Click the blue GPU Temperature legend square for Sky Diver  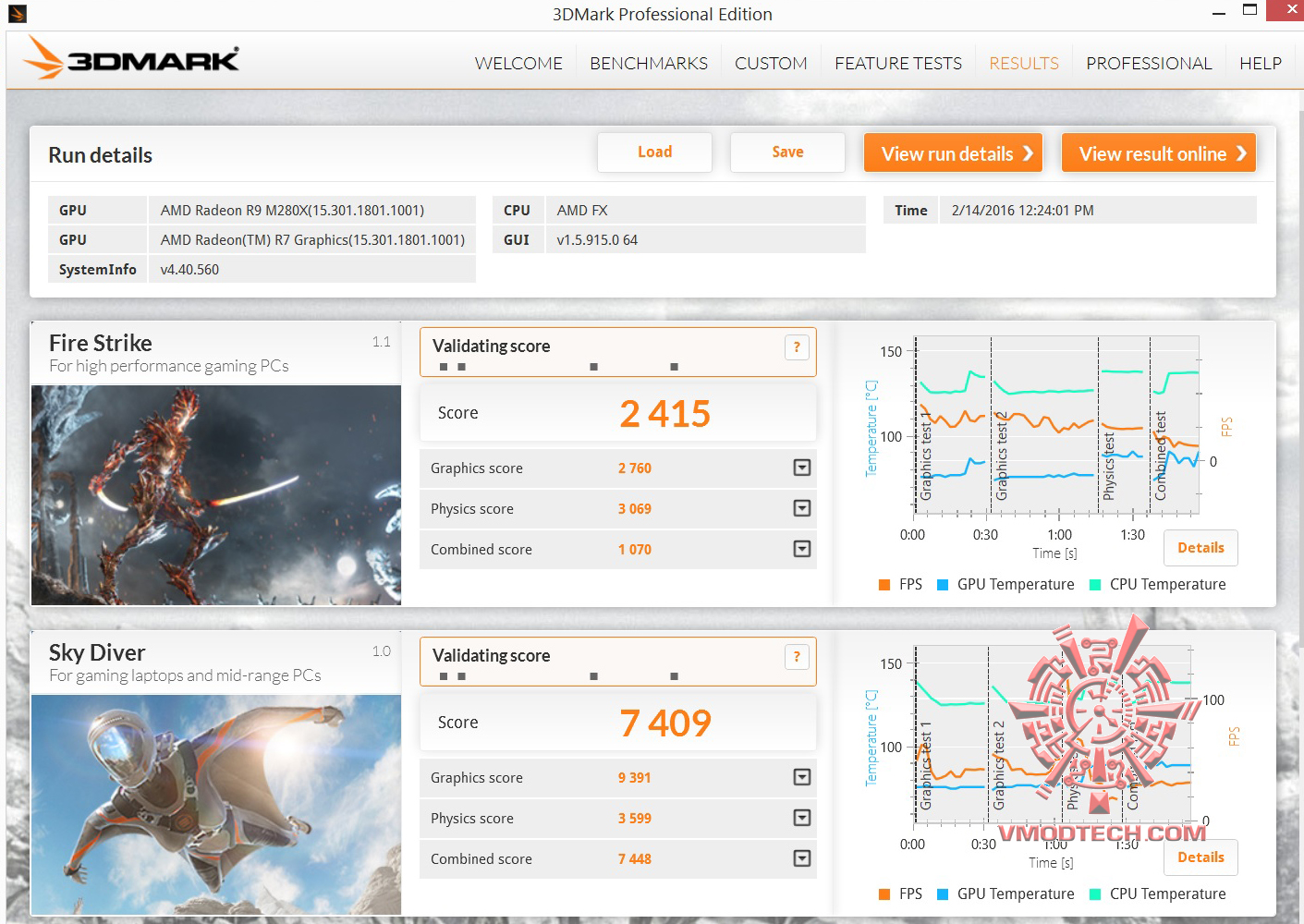(943, 894)
